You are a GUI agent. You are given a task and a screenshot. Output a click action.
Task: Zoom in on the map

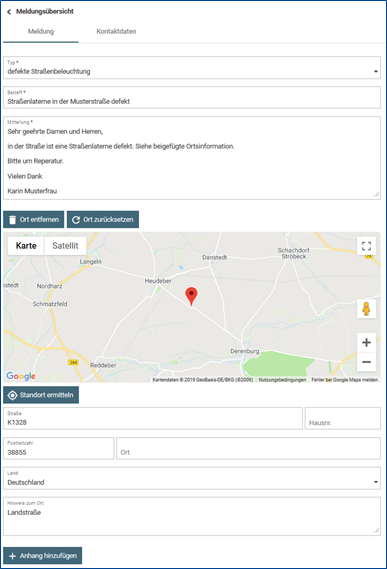click(x=366, y=342)
